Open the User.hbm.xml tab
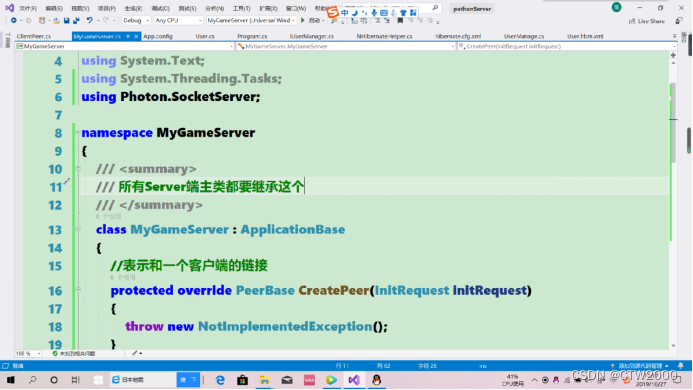Image resolution: width=693 pixels, height=390 pixels. coord(585,36)
